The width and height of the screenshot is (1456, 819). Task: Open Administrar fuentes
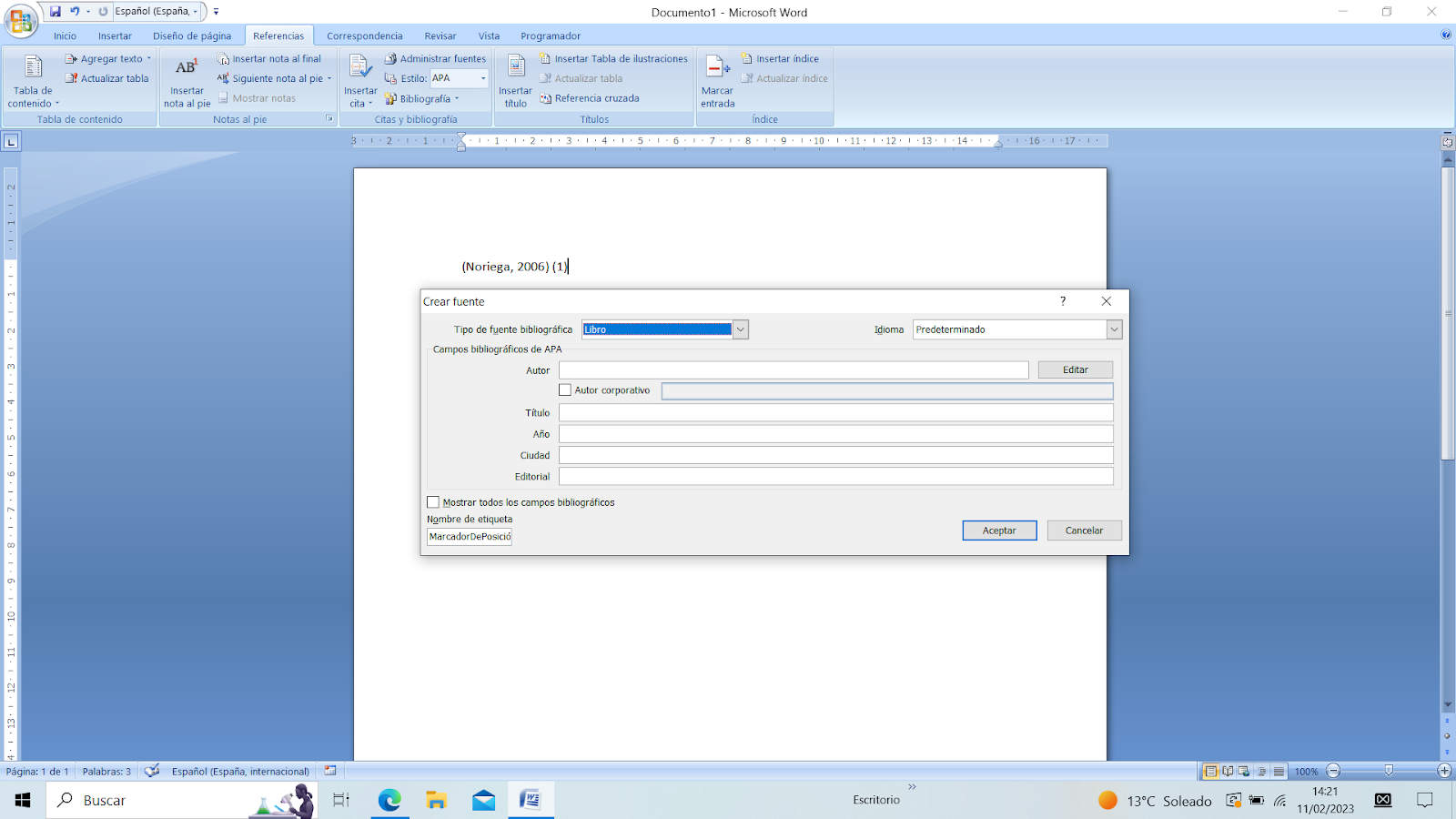(x=435, y=59)
